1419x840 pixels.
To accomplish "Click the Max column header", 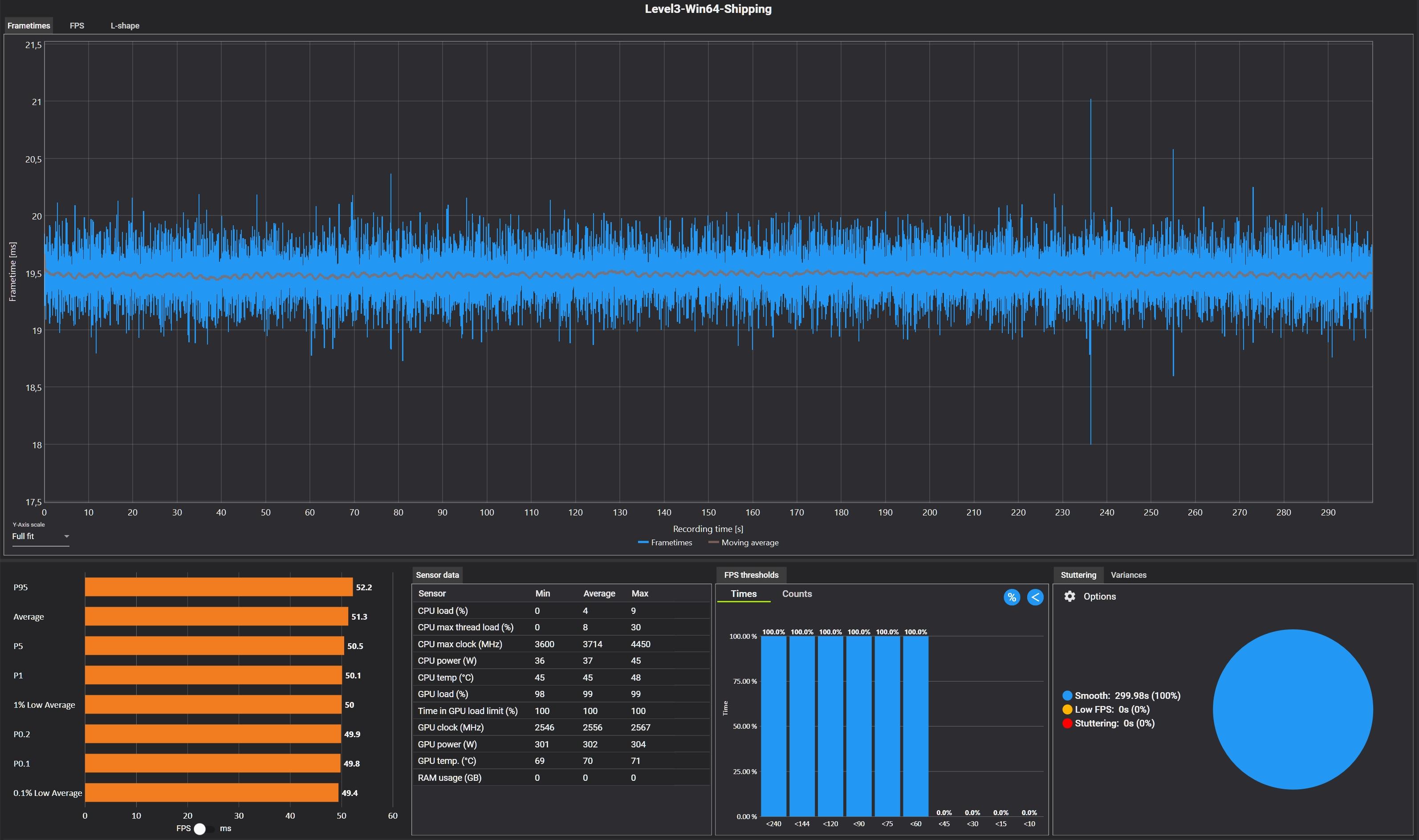I will (640, 594).
